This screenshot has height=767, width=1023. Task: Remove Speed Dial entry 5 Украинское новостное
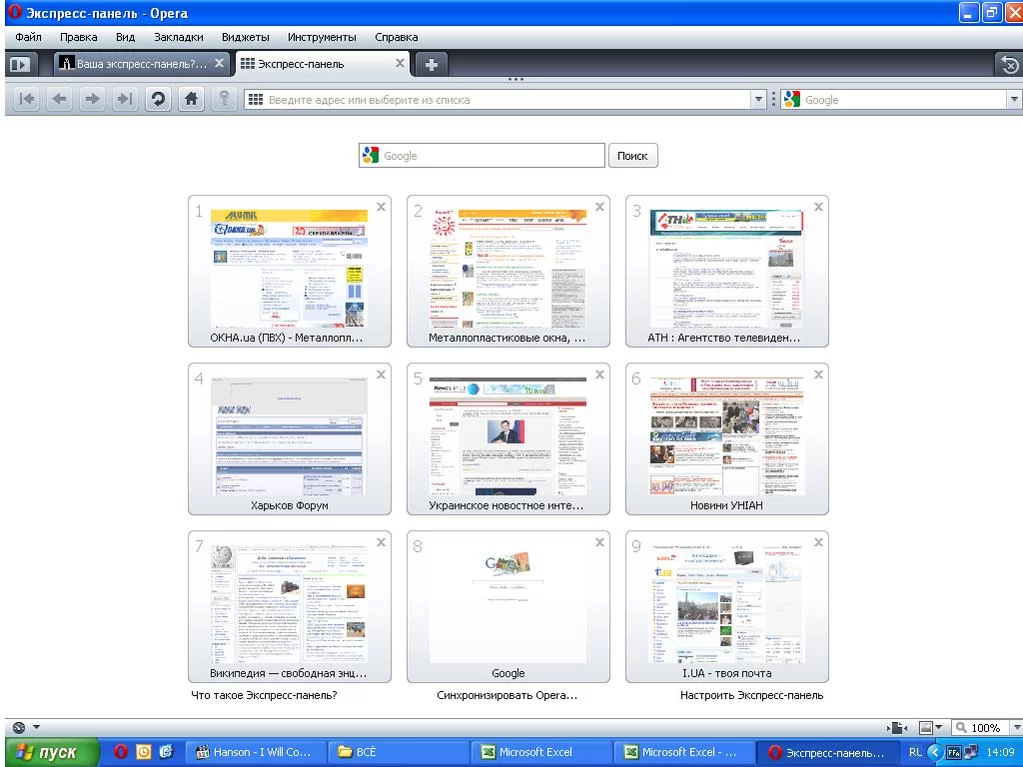(600, 374)
